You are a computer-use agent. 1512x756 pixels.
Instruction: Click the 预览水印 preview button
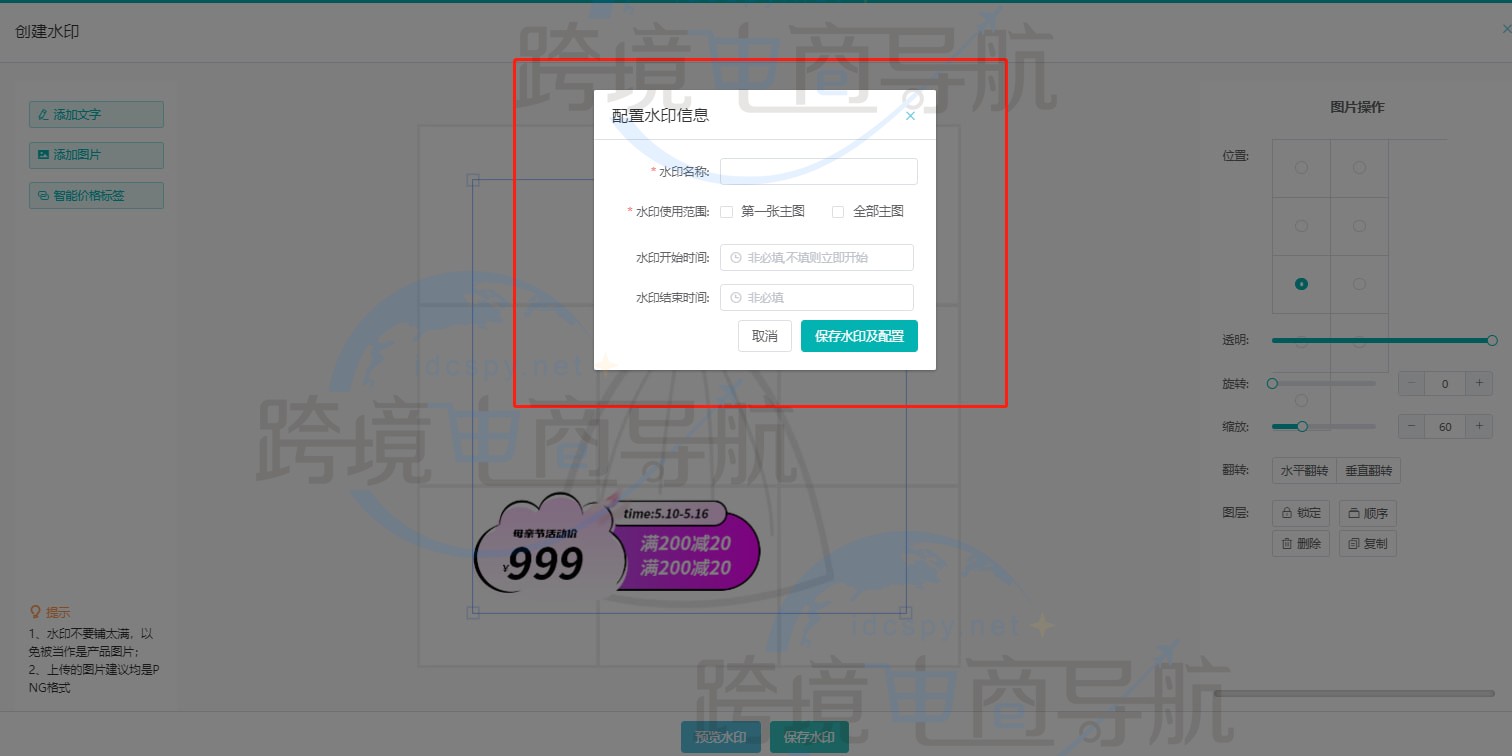pyautogui.click(x=719, y=736)
